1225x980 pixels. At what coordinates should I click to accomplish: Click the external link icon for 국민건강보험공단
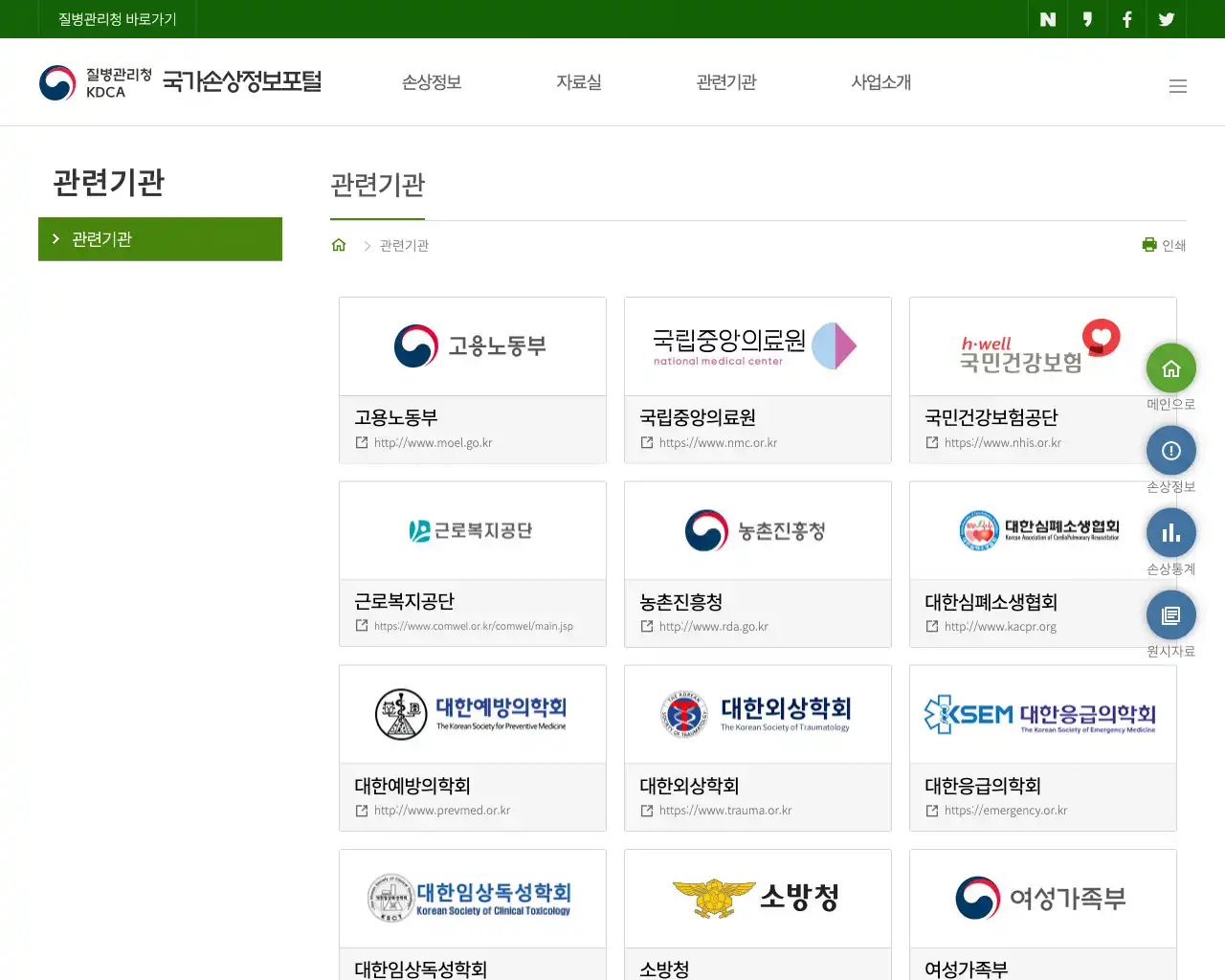(x=932, y=442)
